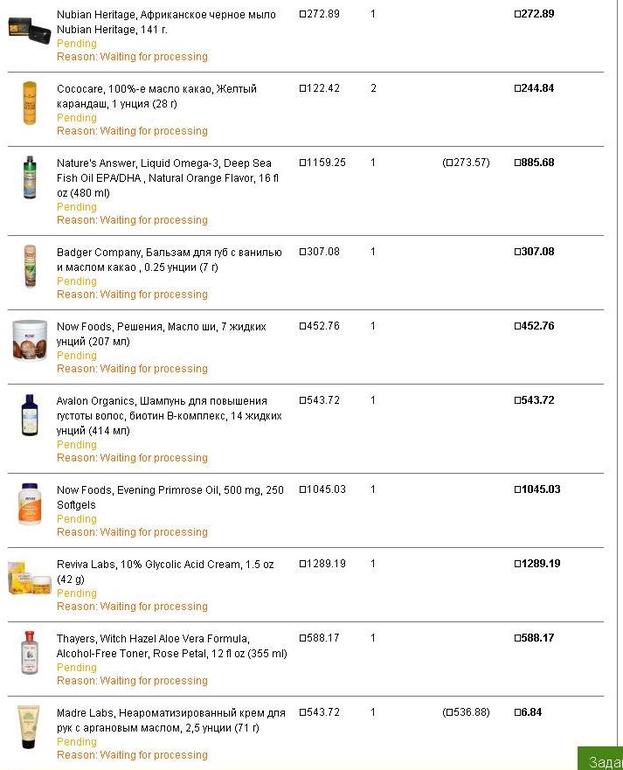Image resolution: width=623 pixels, height=770 pixels.
Task: Click the Thayers Witch Hazel toner image
Action: click(x=29, y=652)
